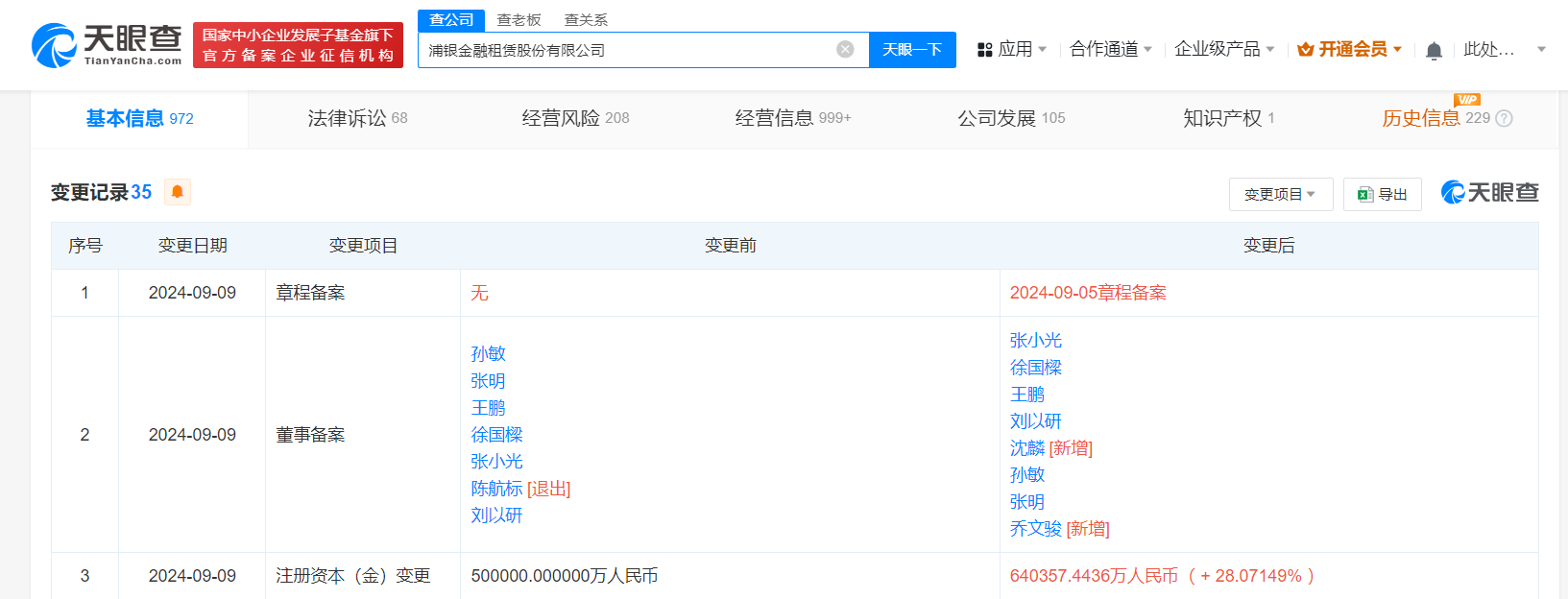Click the official registration red banner

point(298,45)
